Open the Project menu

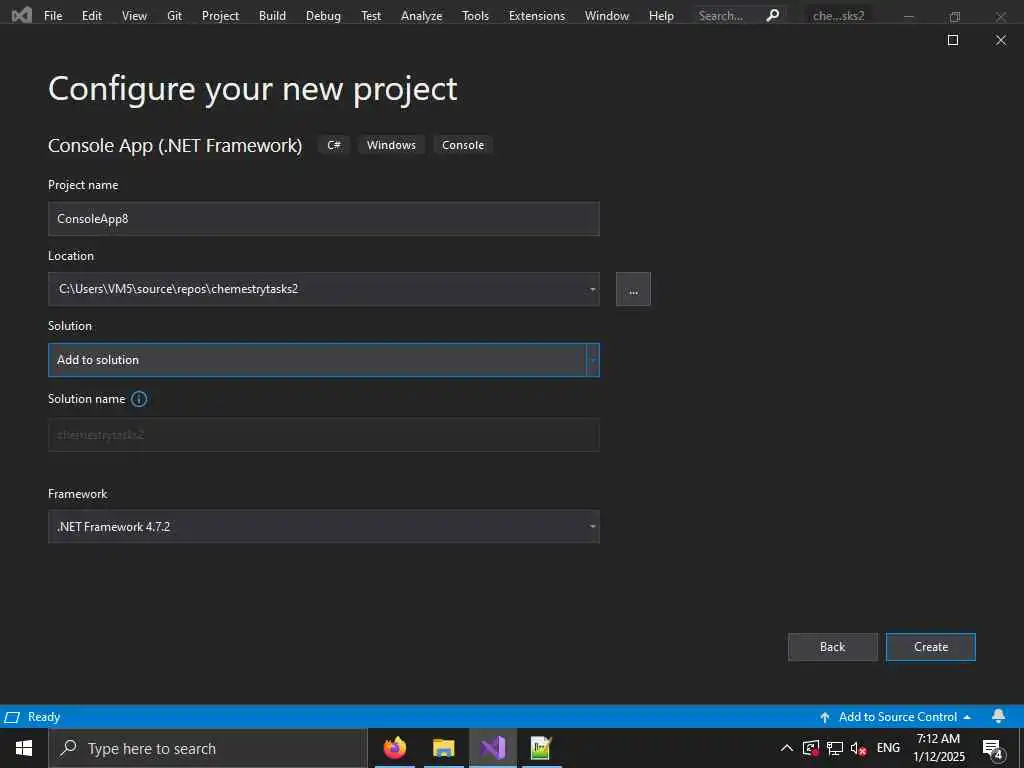(220, 16)
